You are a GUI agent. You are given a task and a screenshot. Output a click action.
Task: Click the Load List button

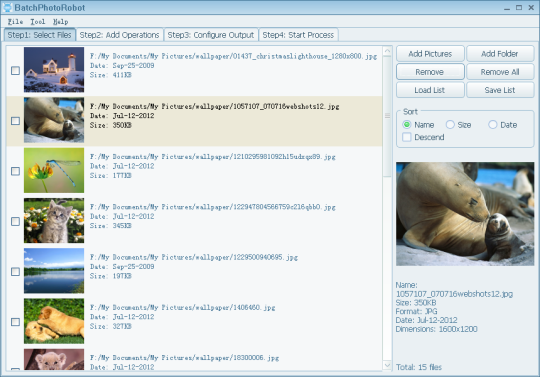click(x=430, y=90)
